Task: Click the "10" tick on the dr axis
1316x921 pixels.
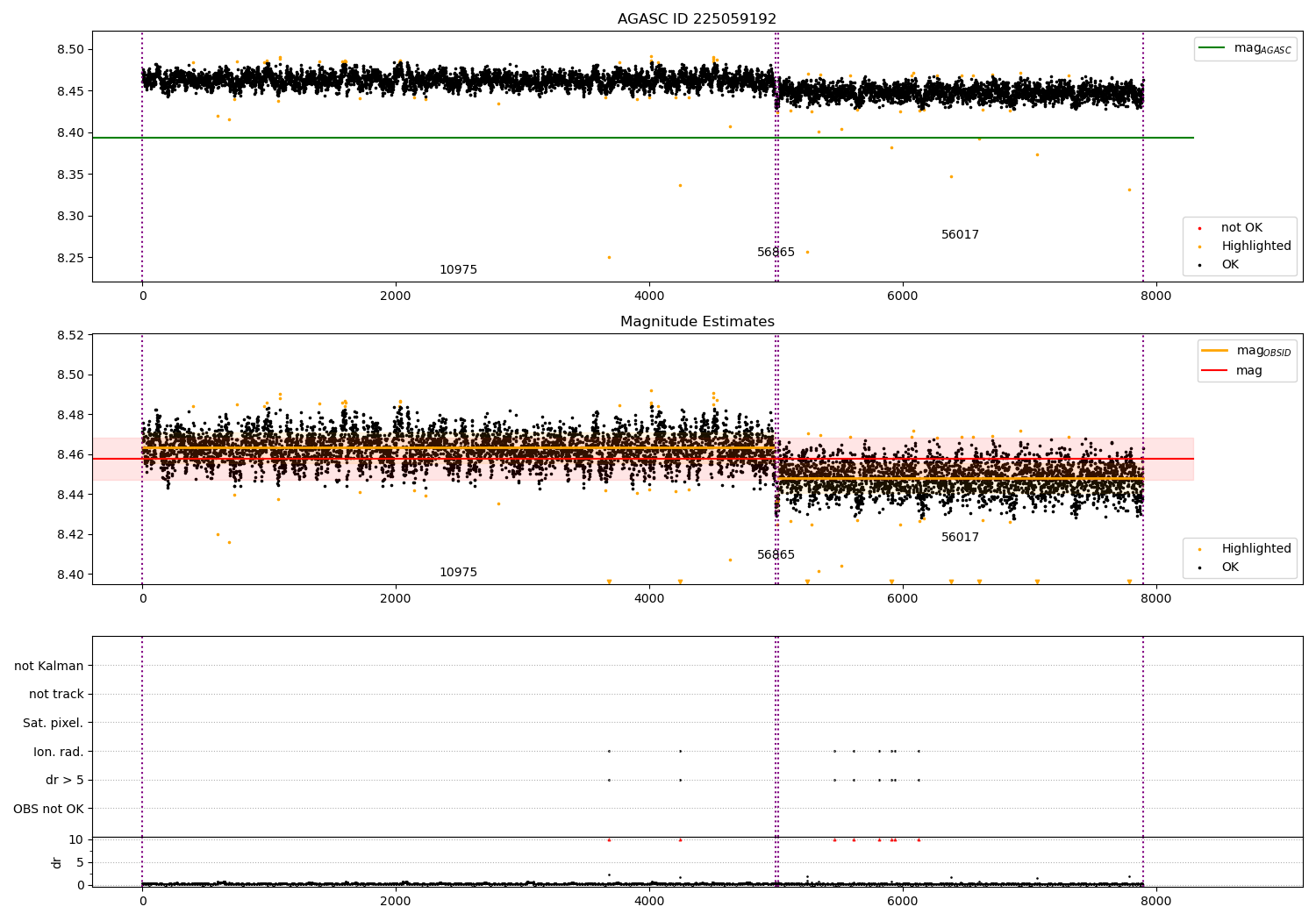Action: click(76, 839)
